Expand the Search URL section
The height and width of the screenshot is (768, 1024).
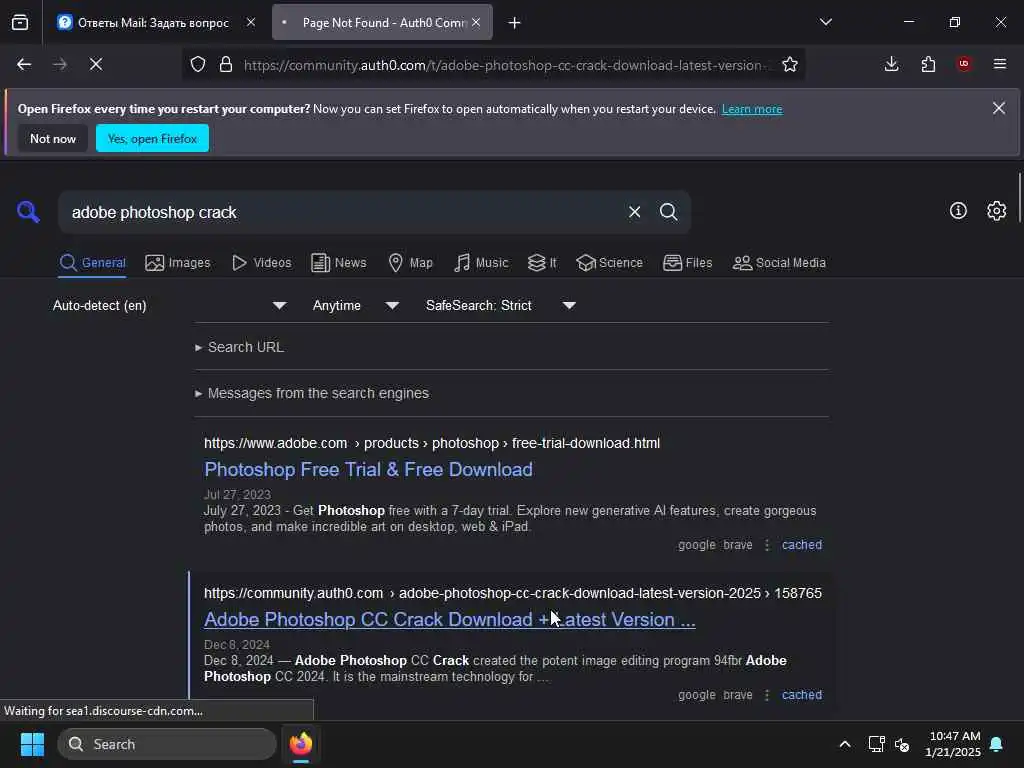click(x=239, y=347)
